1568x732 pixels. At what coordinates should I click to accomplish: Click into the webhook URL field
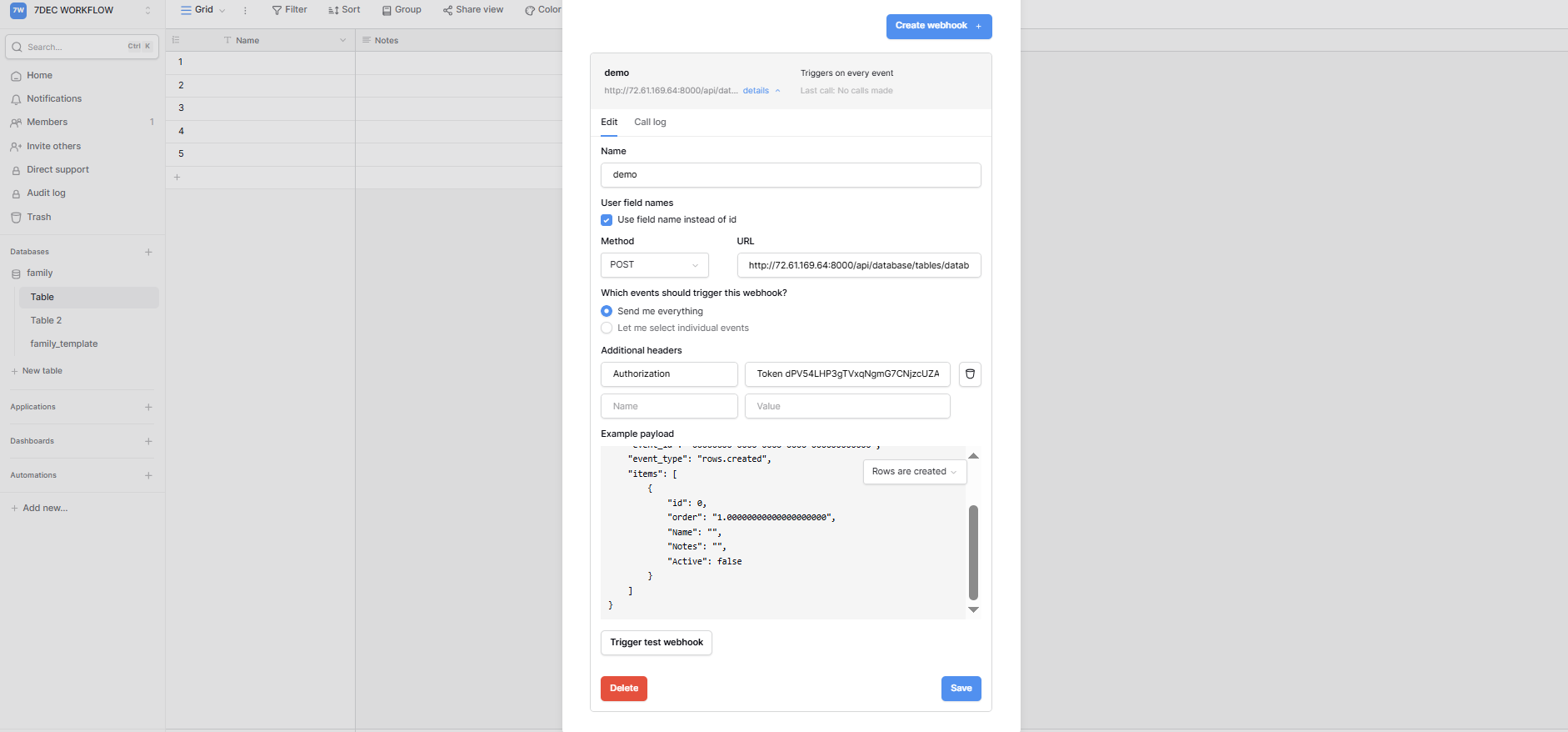pyautogui.click(x=858, y=265)
